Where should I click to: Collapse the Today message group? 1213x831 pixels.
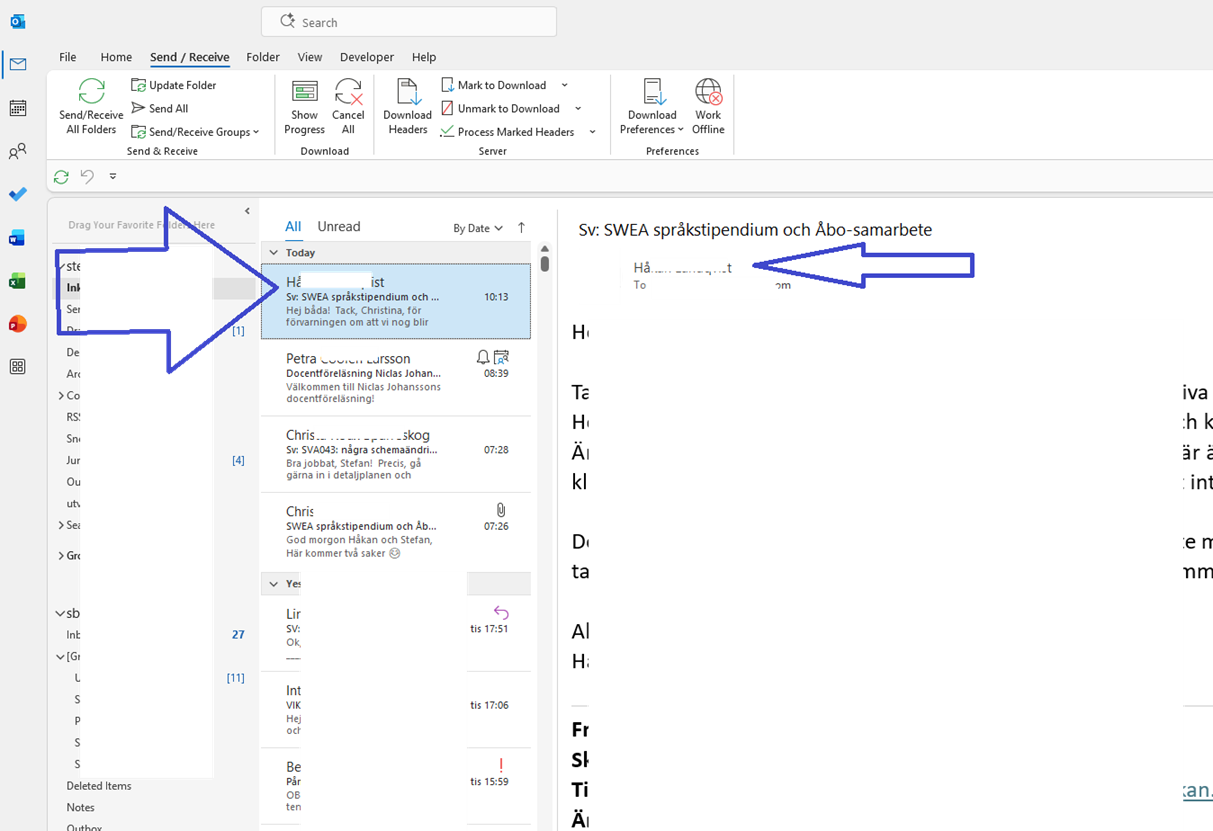tap(274, 253)
